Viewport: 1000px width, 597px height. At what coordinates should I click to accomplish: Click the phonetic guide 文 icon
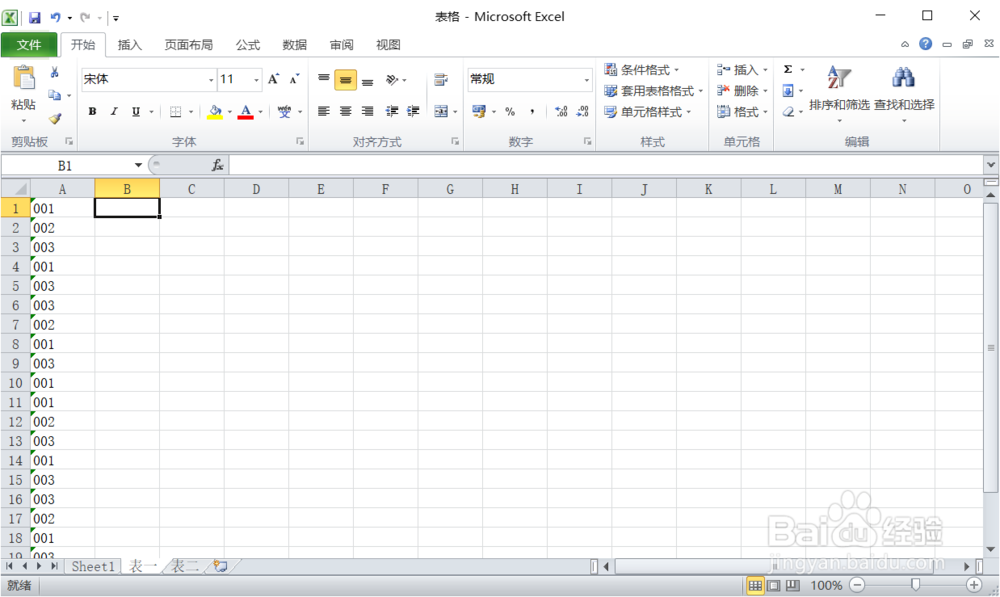click(284, 112)
